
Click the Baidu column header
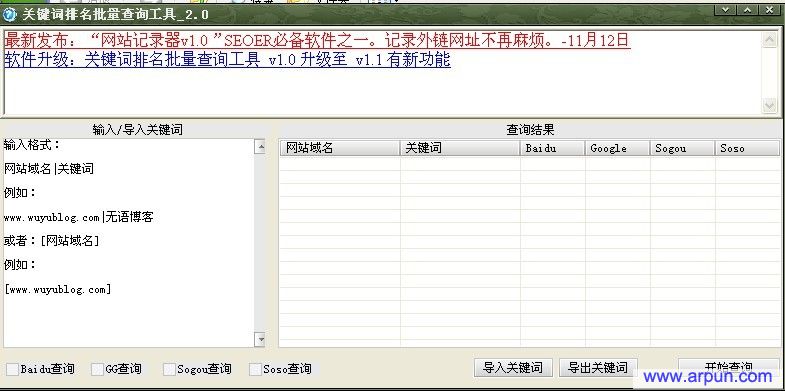[553, 148]
